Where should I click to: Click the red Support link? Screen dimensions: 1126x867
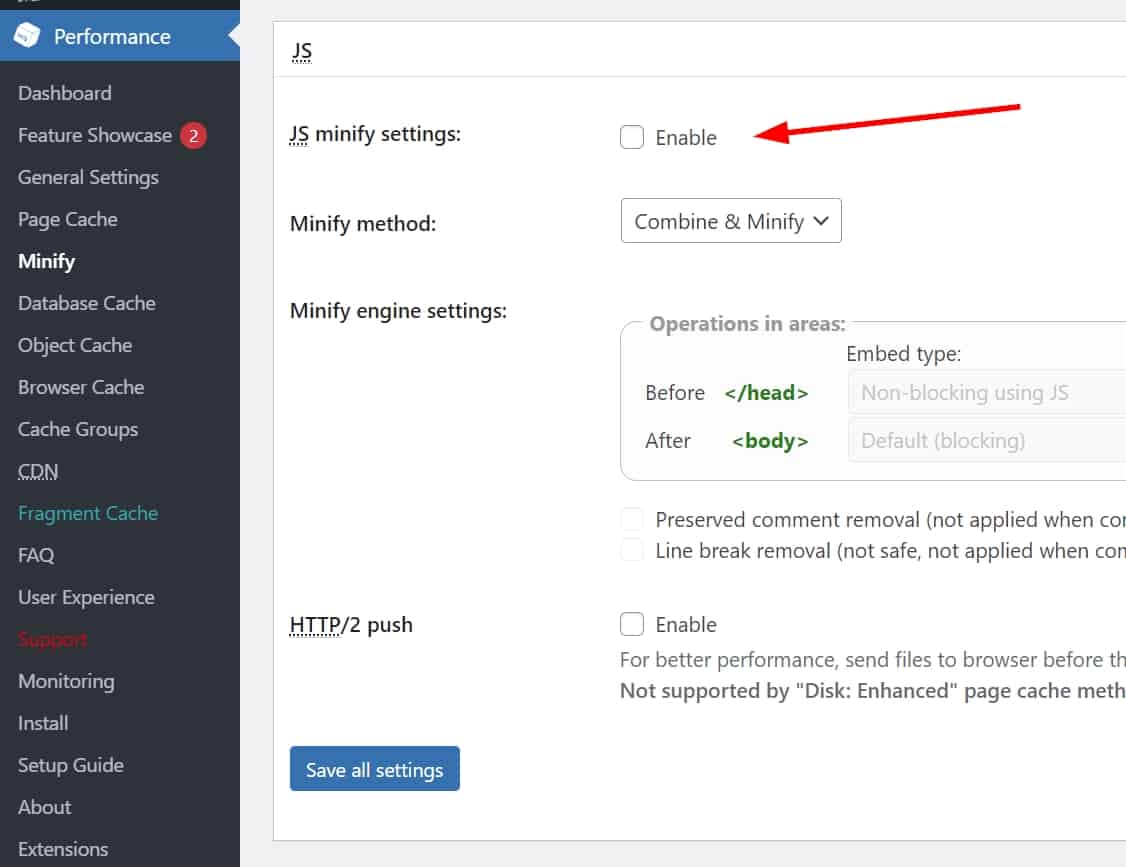(52, 639)
